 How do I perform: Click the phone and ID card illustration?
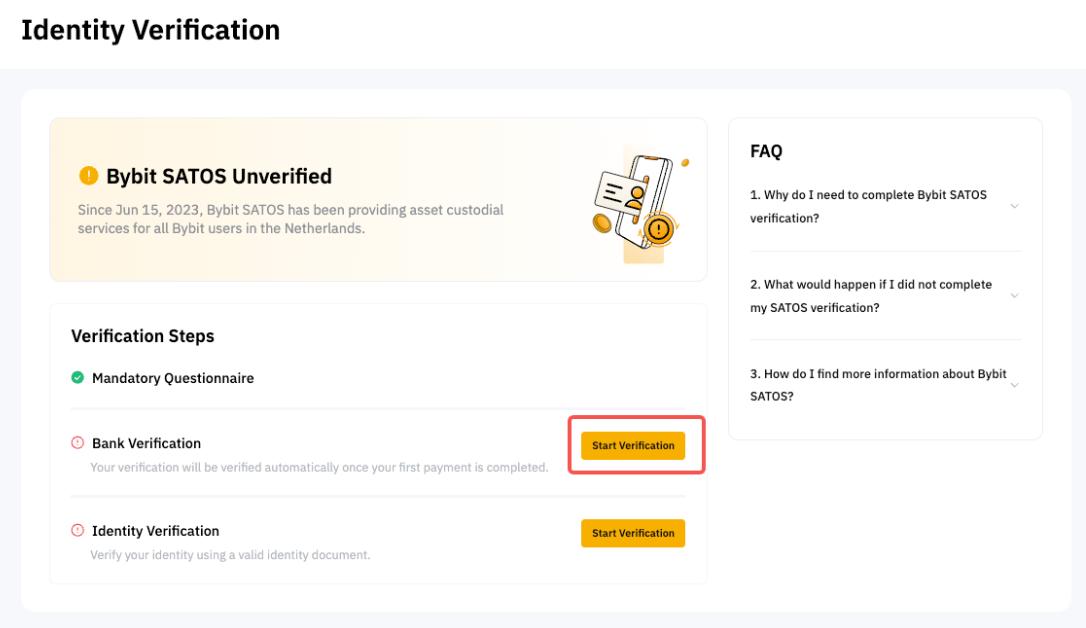tap(640, 204)
